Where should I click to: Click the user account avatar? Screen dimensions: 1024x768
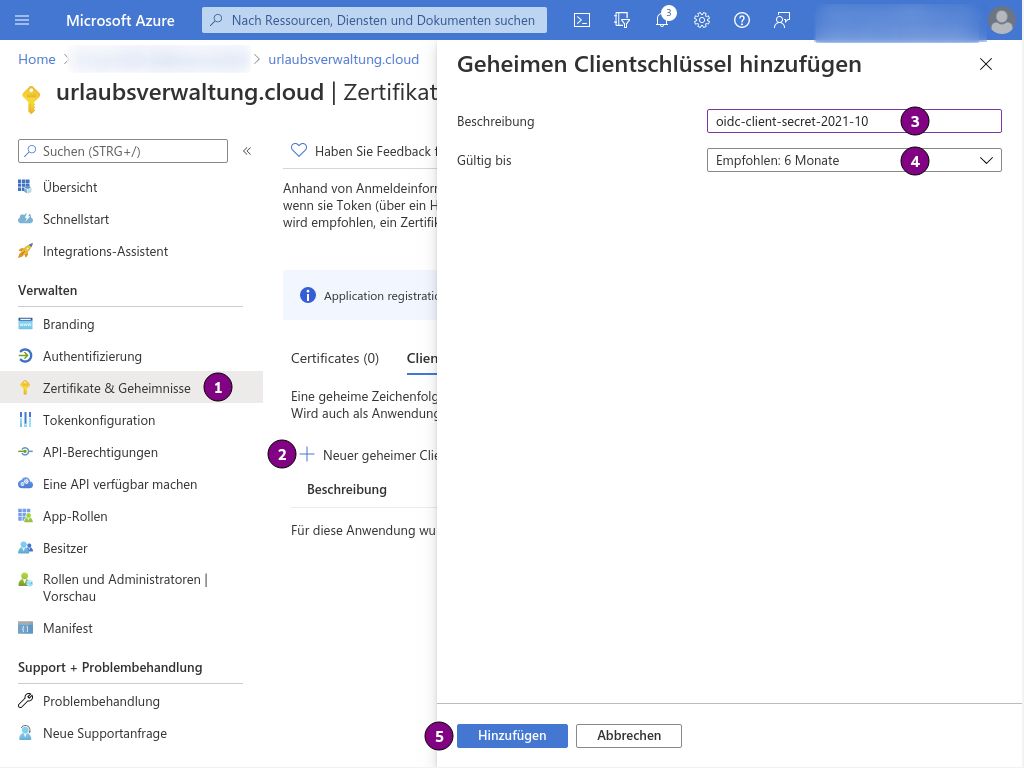coord(1001,20)
